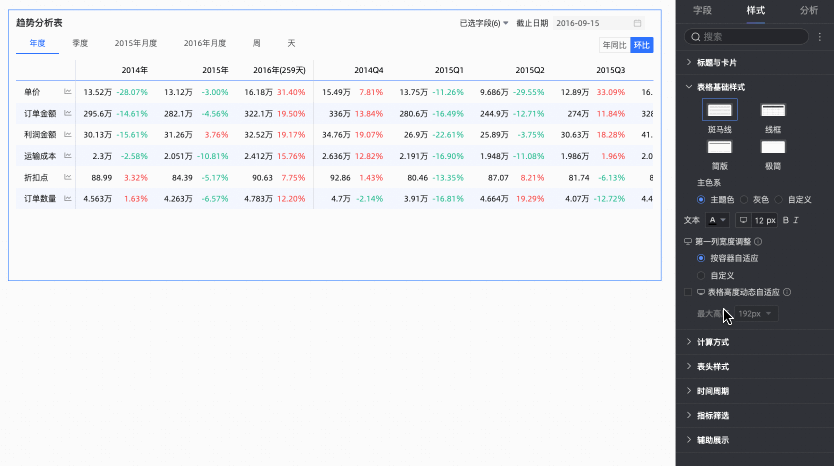Click the 2014年 column header
Viewport: 834px width, 466px height.
pyautogui.click(x=135, y=70)
